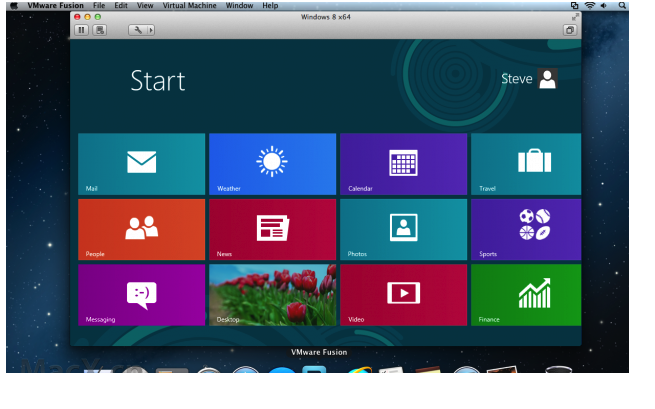Launch the Weather app tile
The image size is (655, 409).
click(272, 163)
